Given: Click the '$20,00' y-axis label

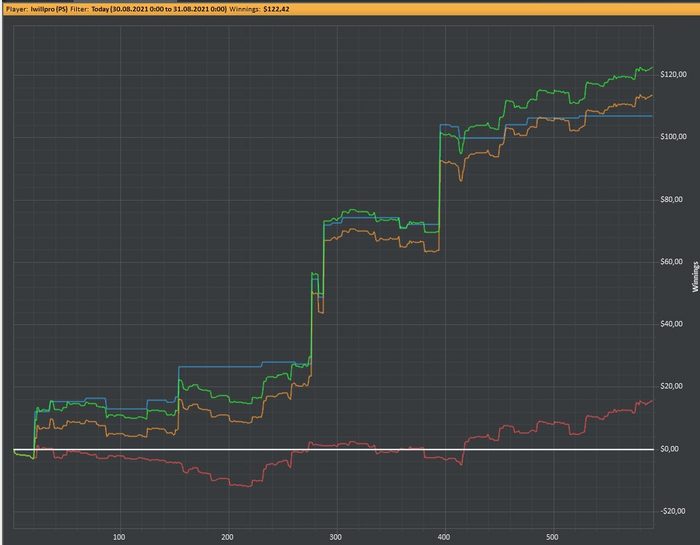Looking at the screenshot, I should pyautogui.click(x=671, y=386).
